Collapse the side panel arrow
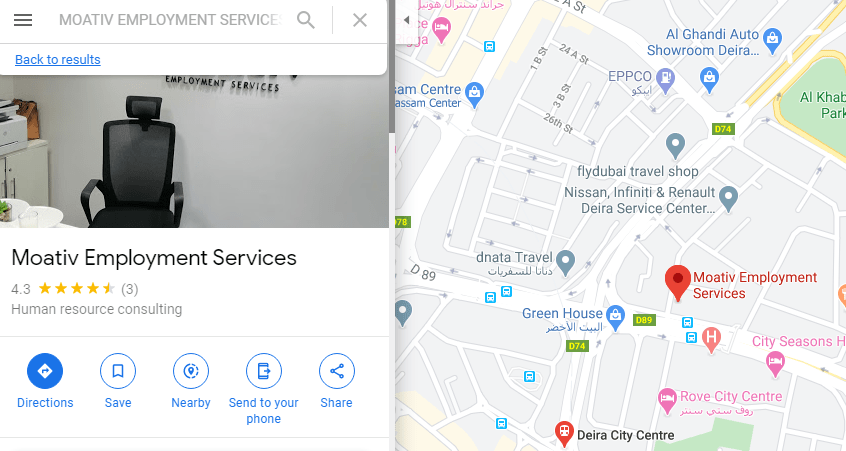 click(x=406, y=20)
